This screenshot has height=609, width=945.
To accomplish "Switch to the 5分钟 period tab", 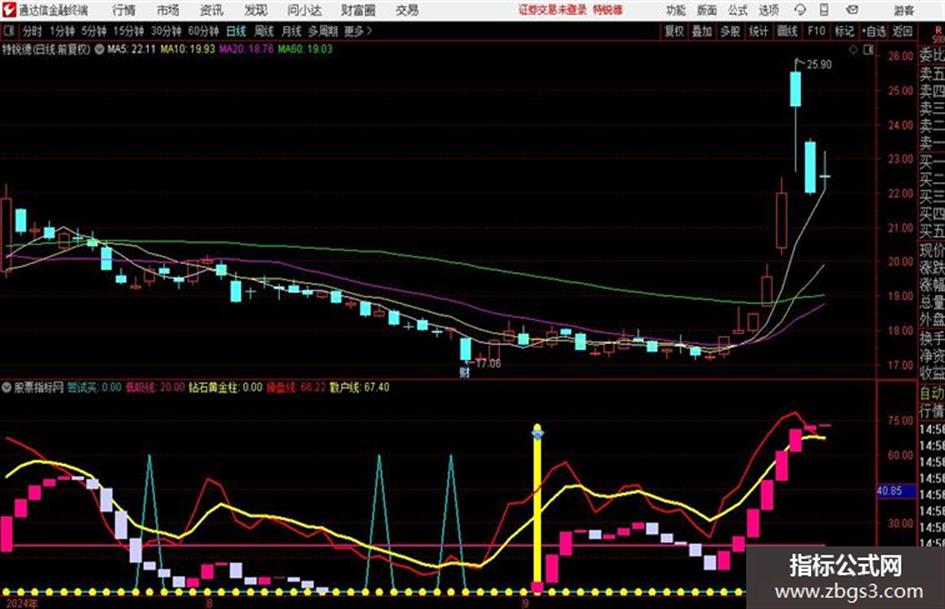I will click(93, 31).
